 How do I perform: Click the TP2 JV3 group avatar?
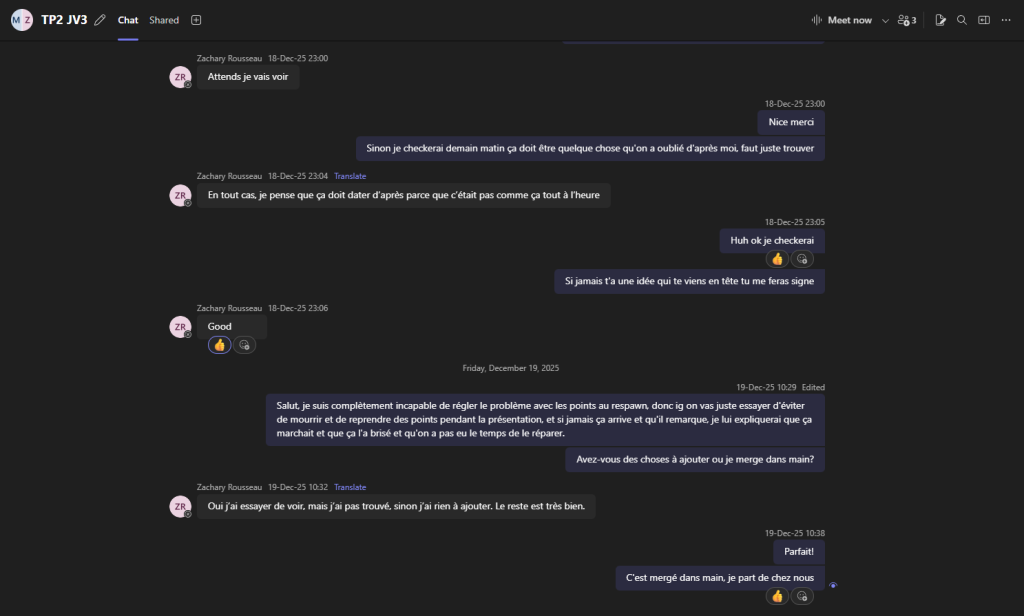coord(22,20)
